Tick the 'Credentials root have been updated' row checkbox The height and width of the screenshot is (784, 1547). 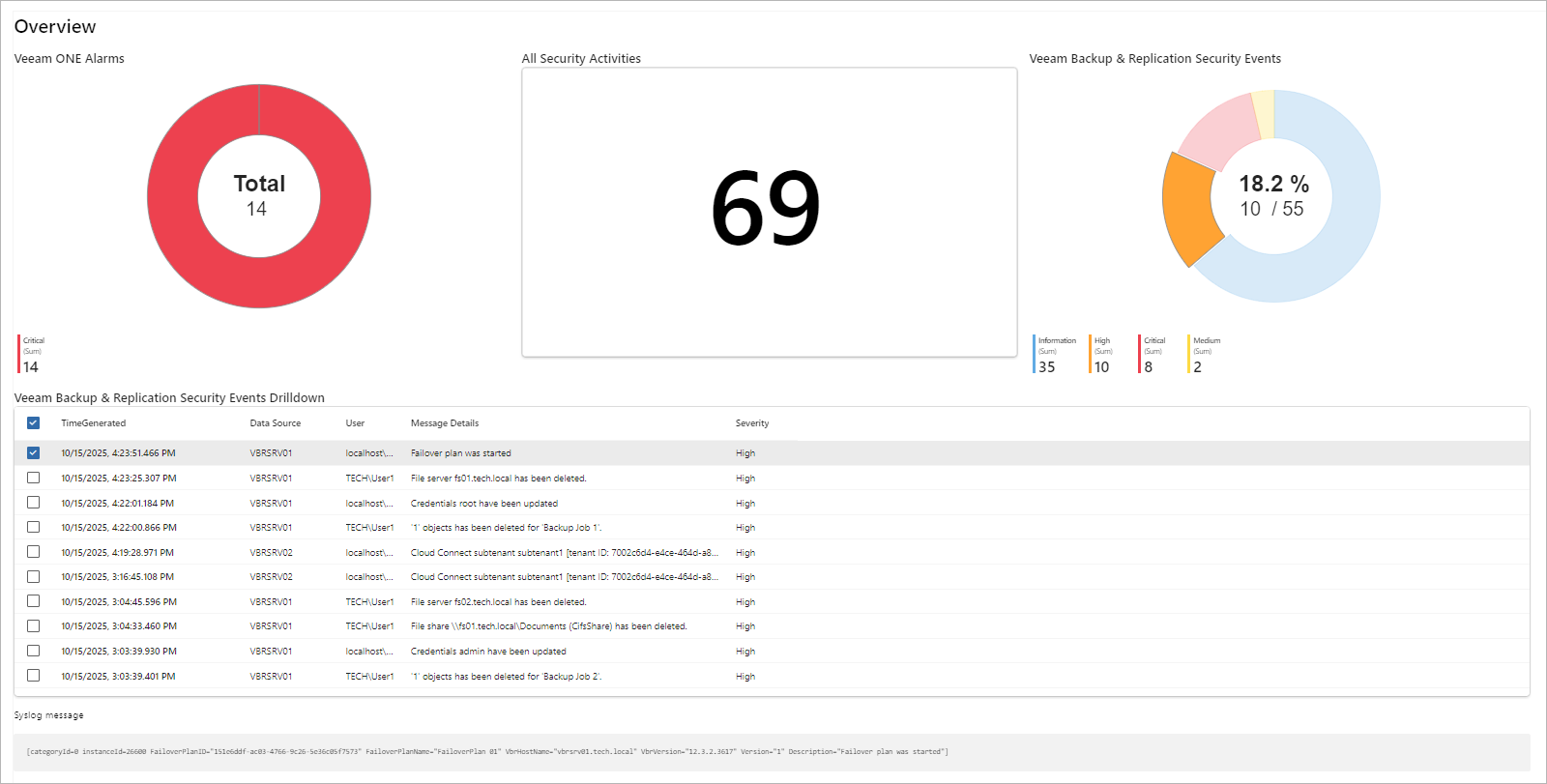click(33, 503)
